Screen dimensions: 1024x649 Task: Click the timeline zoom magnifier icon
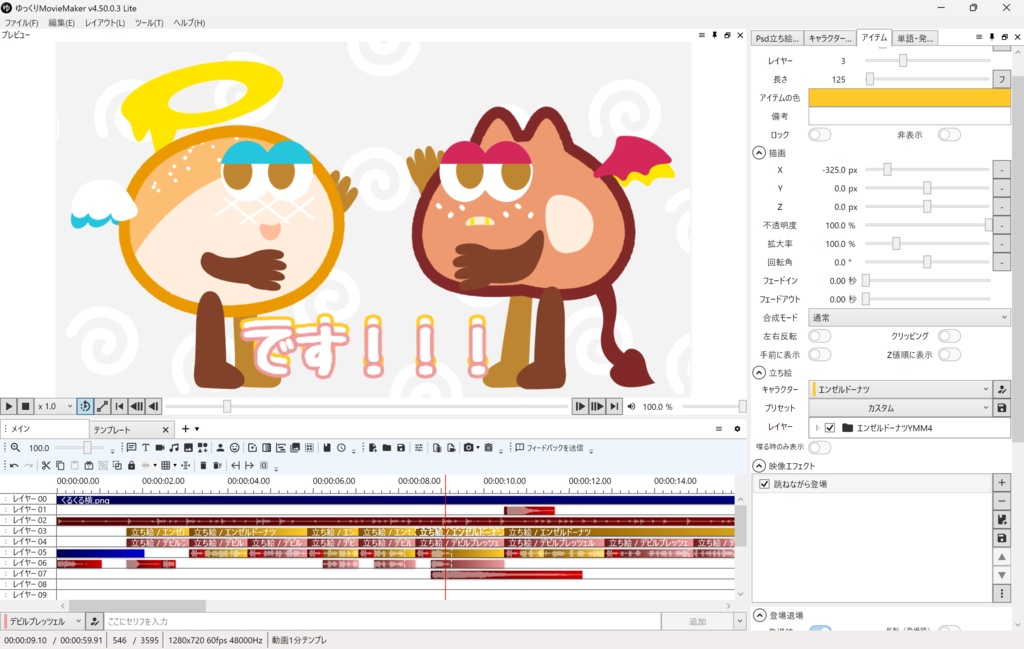point(15,447)
